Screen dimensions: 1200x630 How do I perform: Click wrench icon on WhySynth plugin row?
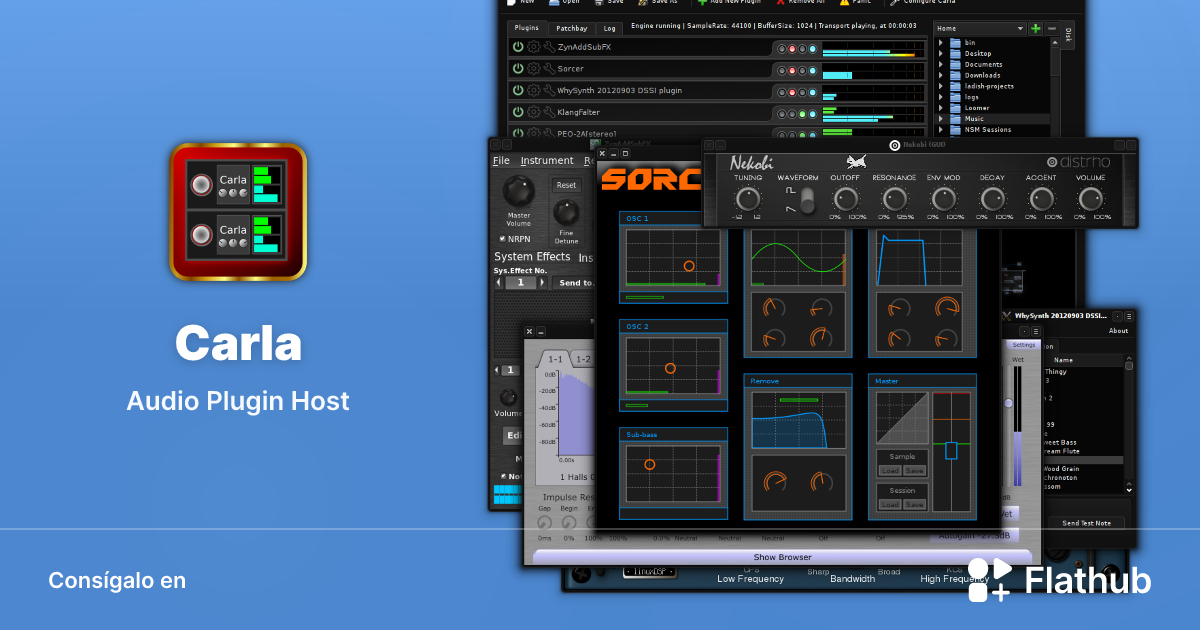pyautogui.click(x=548, y=91)
